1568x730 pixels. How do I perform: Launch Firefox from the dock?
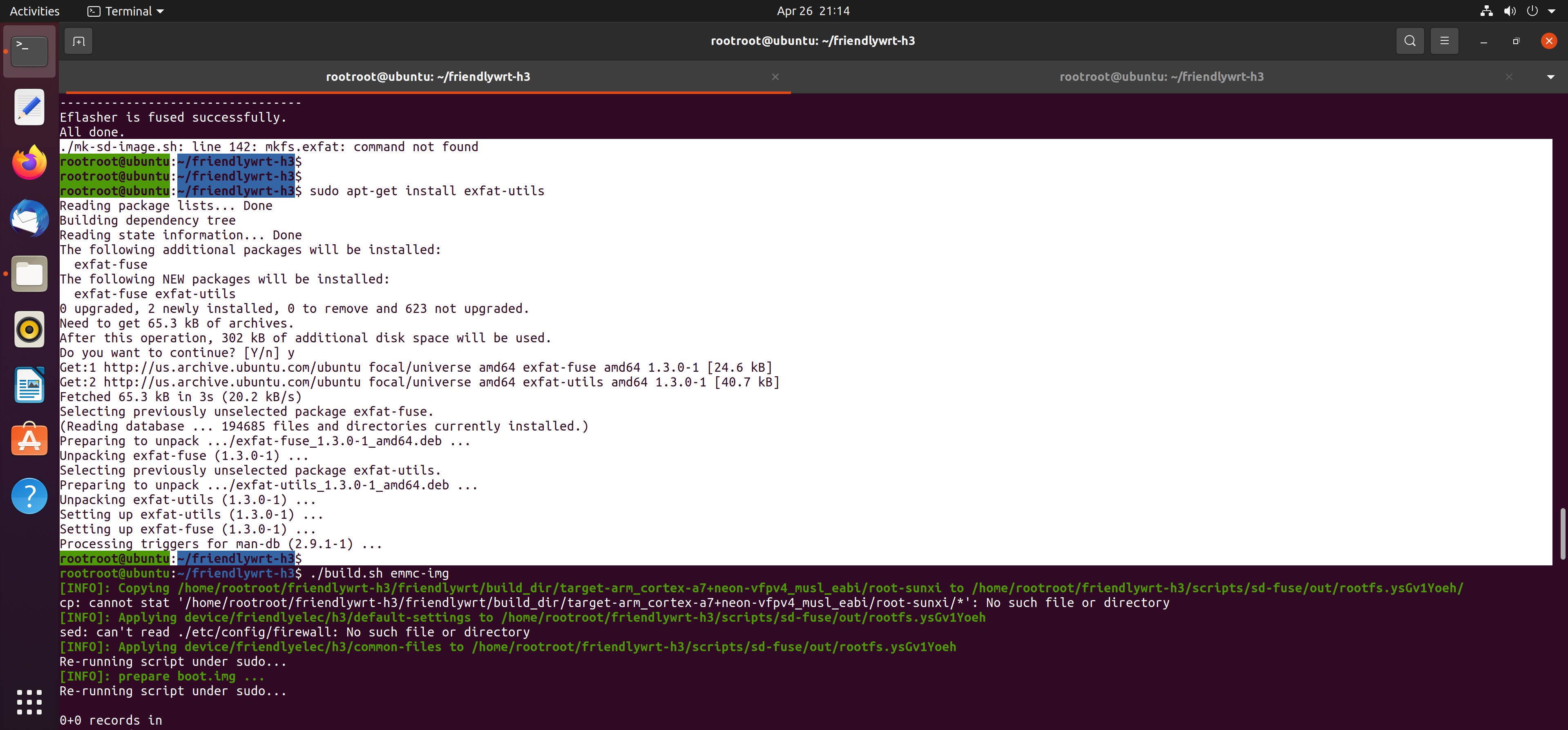[x=29, y=163]
